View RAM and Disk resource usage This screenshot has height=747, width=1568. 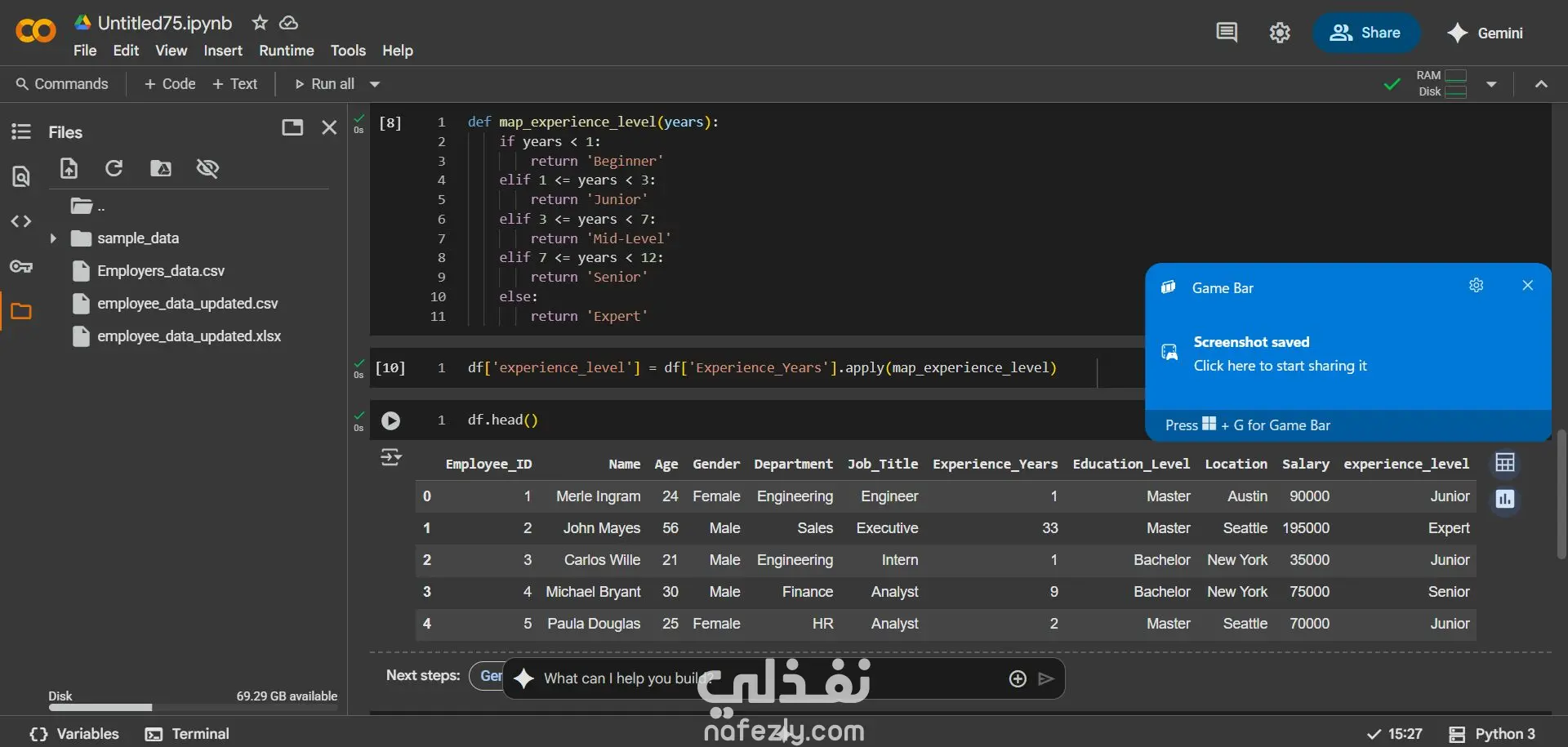tap(1442, 83)
